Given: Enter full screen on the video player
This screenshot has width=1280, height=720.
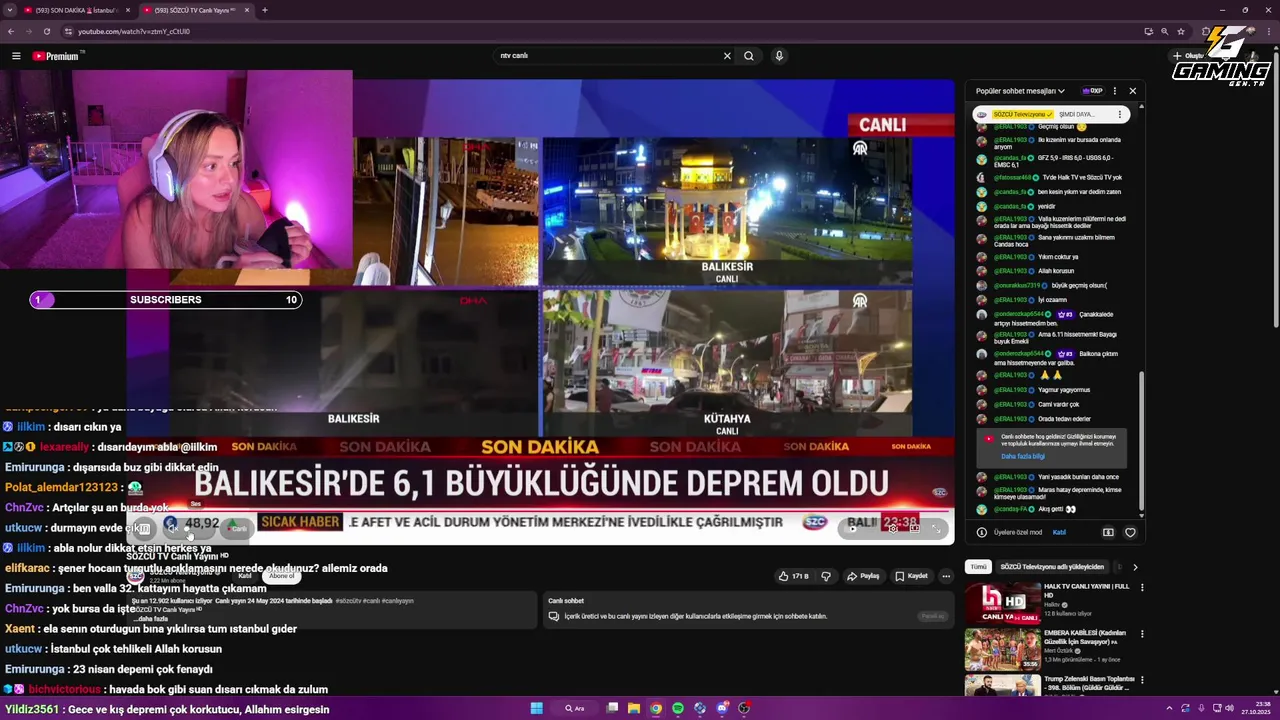Looking at the screenshot, I should coord(937,529).
